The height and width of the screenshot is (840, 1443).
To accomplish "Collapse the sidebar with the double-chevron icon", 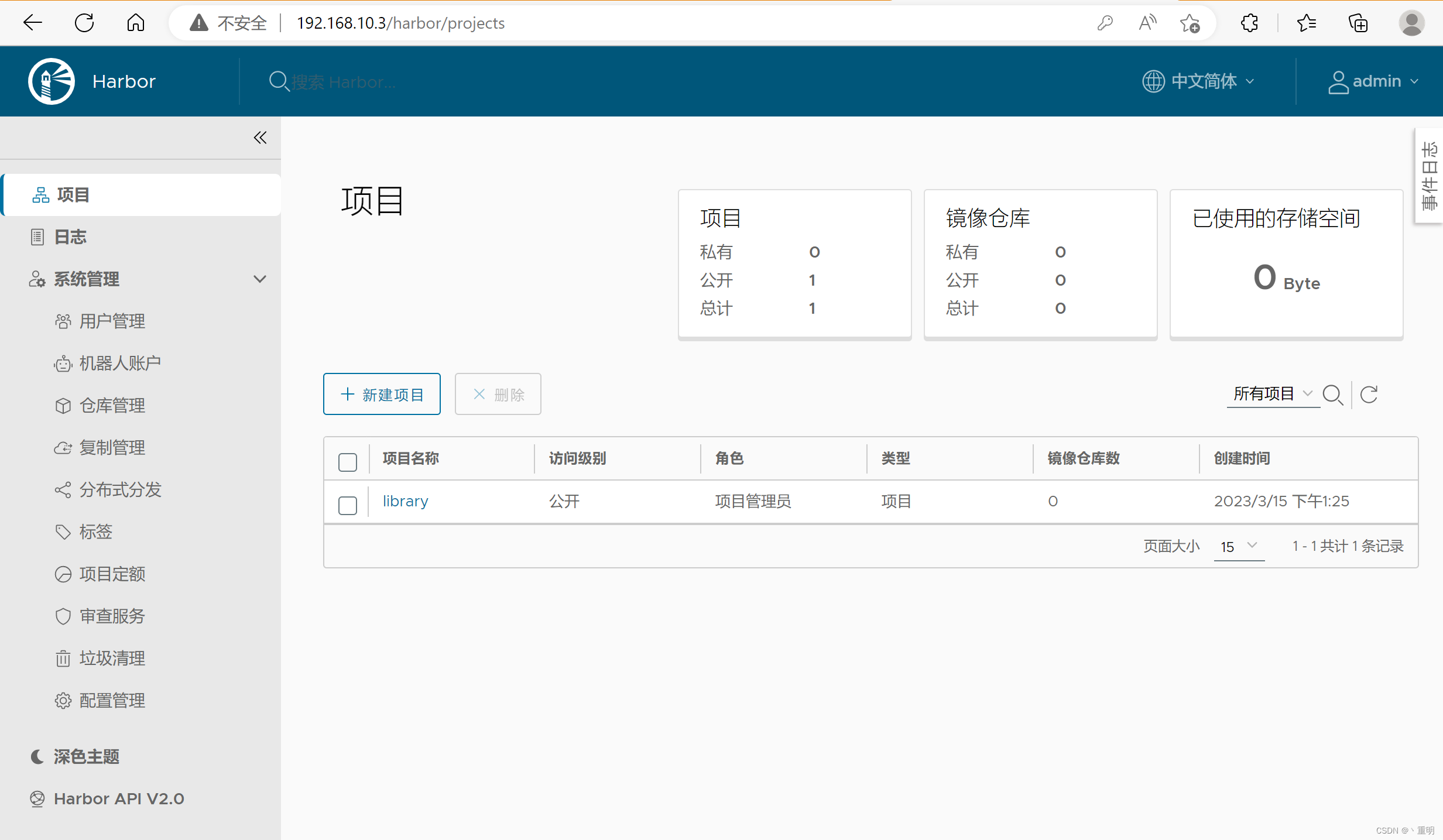I will tap(260, 138).
